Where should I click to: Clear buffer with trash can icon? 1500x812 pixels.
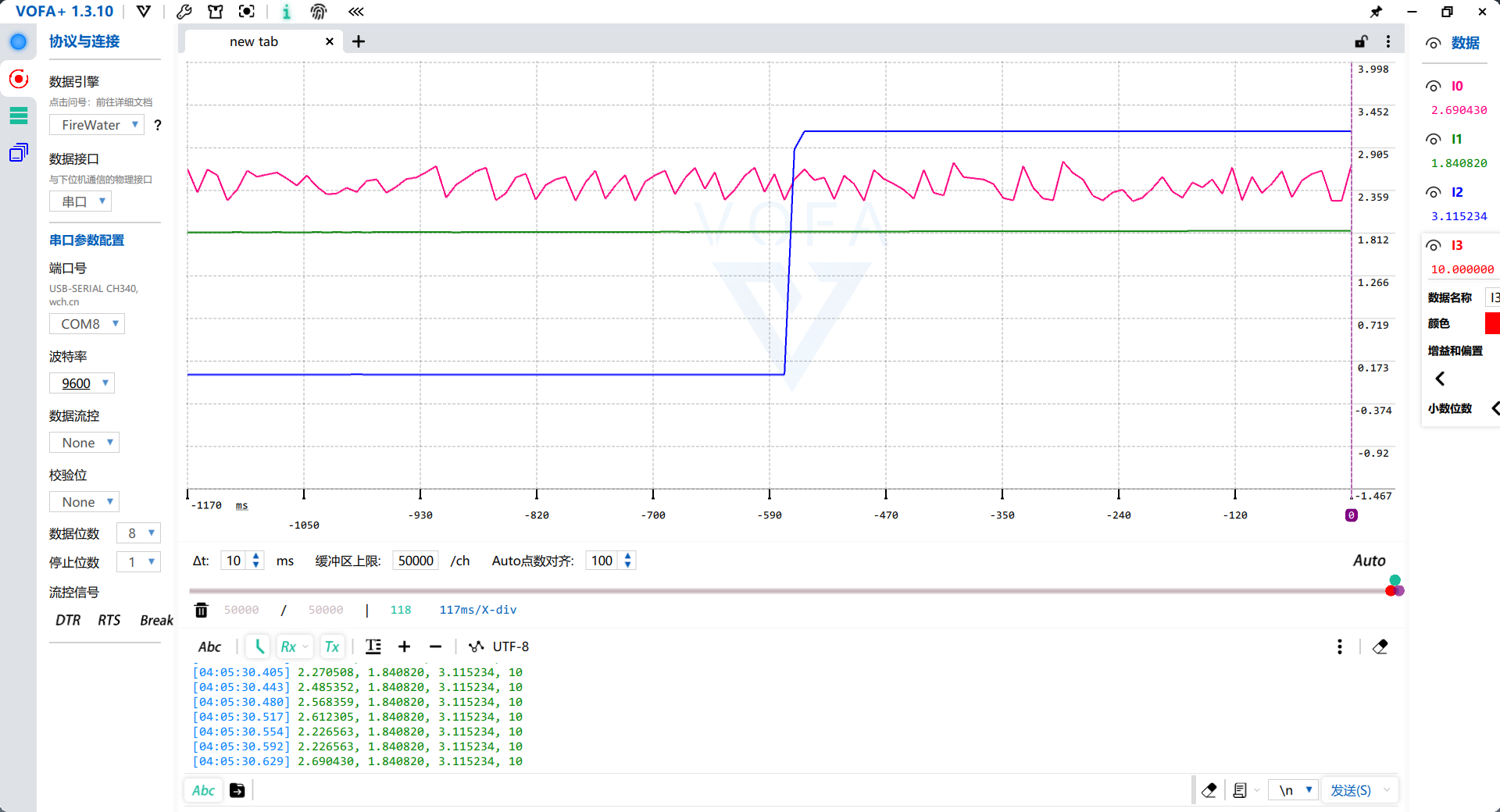(x=201, y=610)
